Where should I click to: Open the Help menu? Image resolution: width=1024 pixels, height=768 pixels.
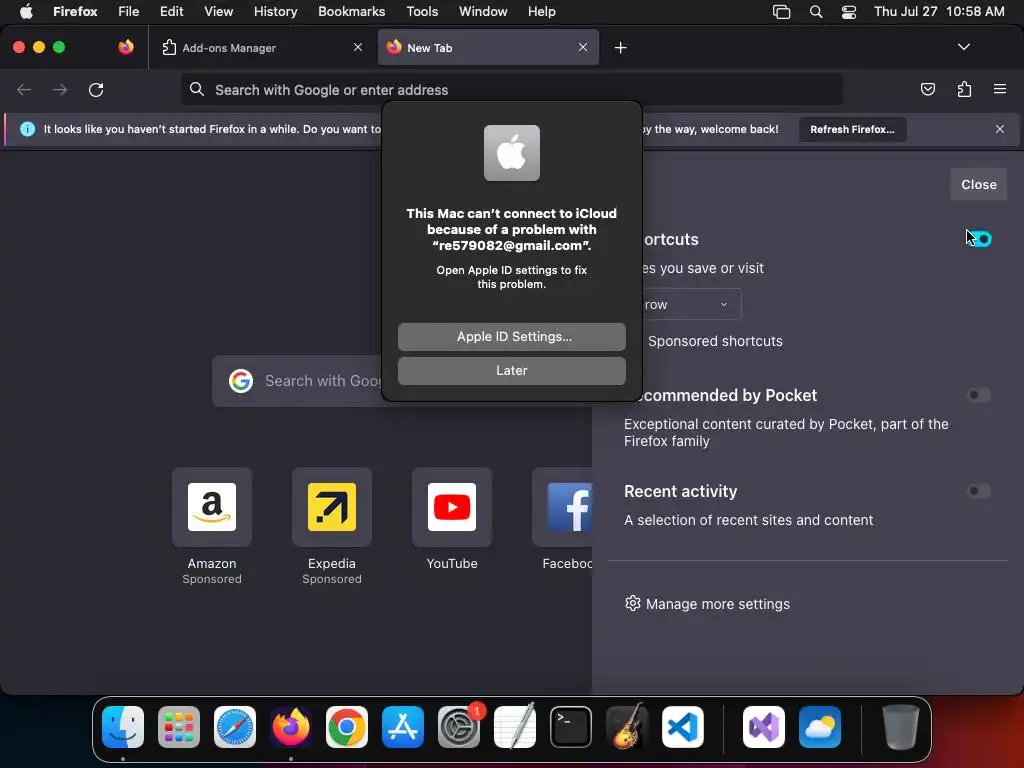541,11
